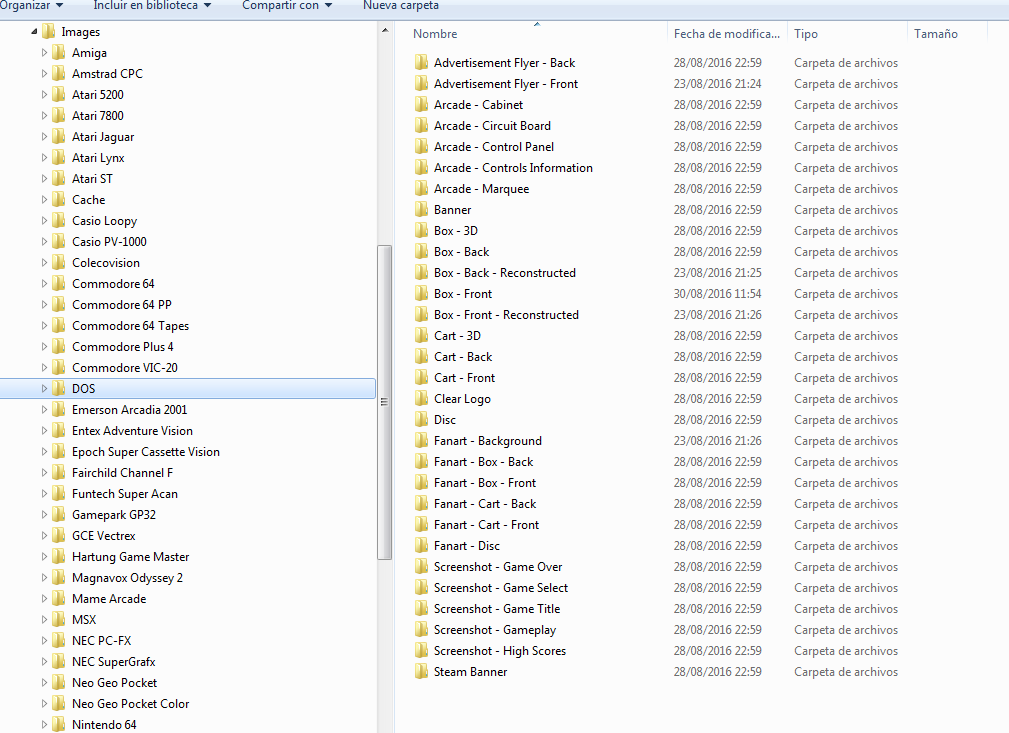This screenshot has height=733, width=1009.
Task: Select Emerson Arcadia 2001 in tree
Action: click(x=129, y=410)
